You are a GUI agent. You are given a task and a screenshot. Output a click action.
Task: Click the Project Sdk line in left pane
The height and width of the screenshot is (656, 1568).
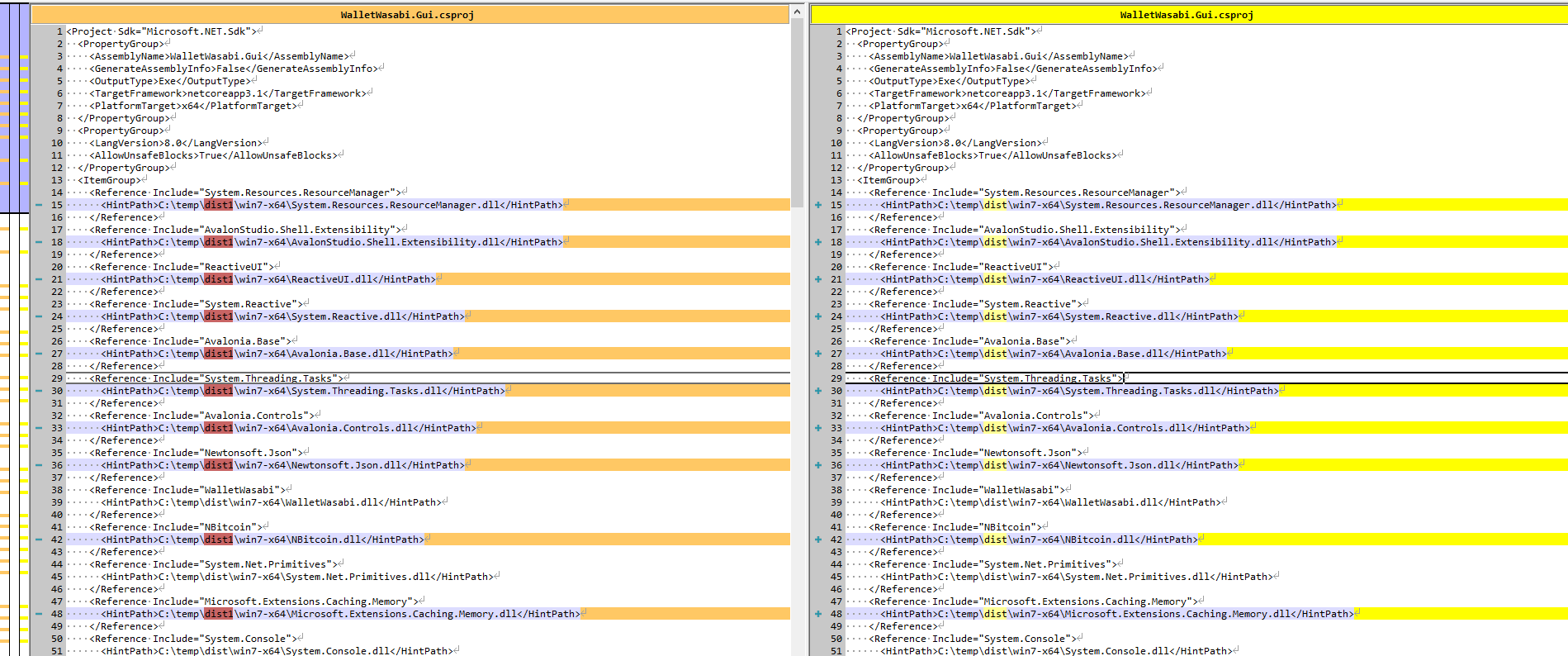(x=163, y=31)
